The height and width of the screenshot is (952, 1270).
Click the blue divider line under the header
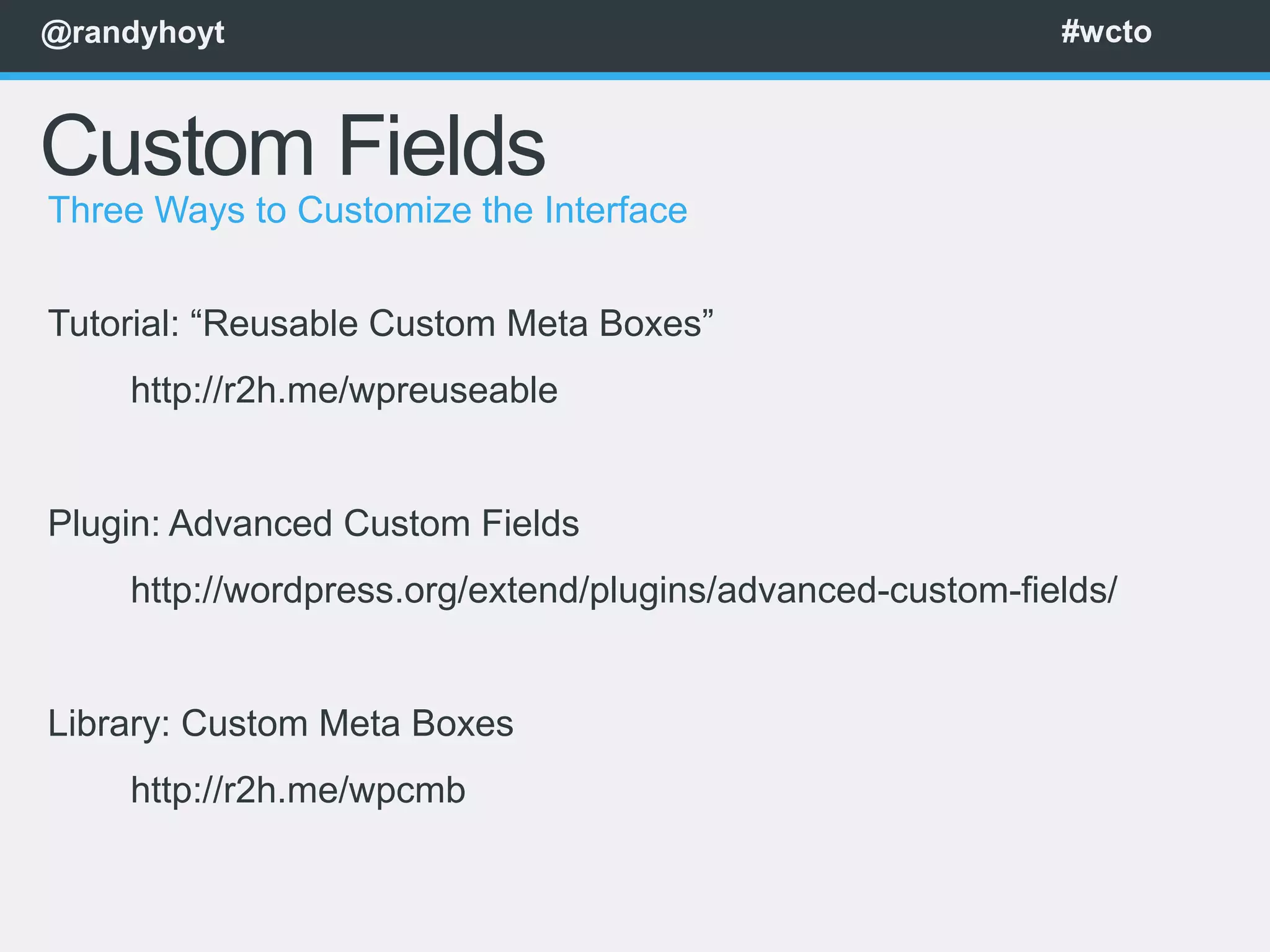point(635,76)
